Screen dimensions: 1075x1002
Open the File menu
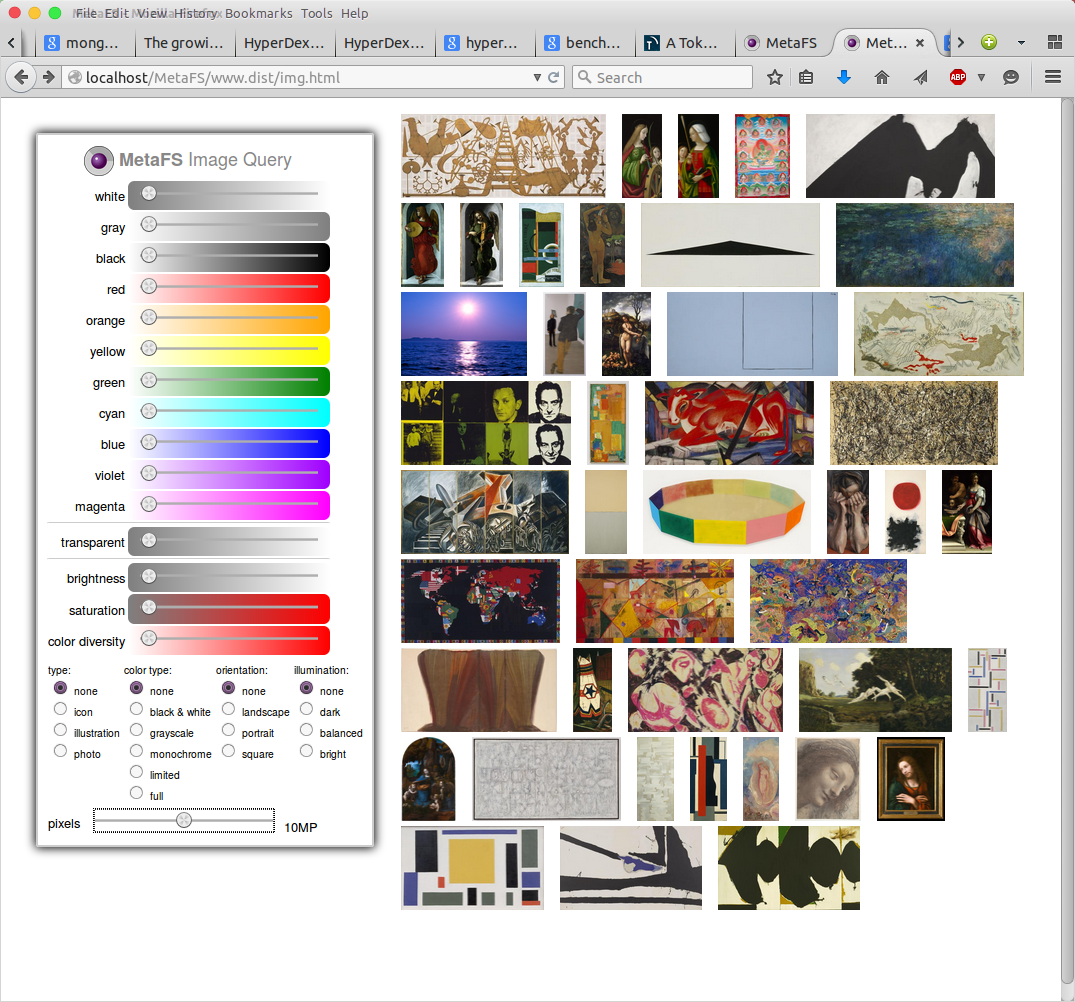pyautogui.click(x=86, y=13)
